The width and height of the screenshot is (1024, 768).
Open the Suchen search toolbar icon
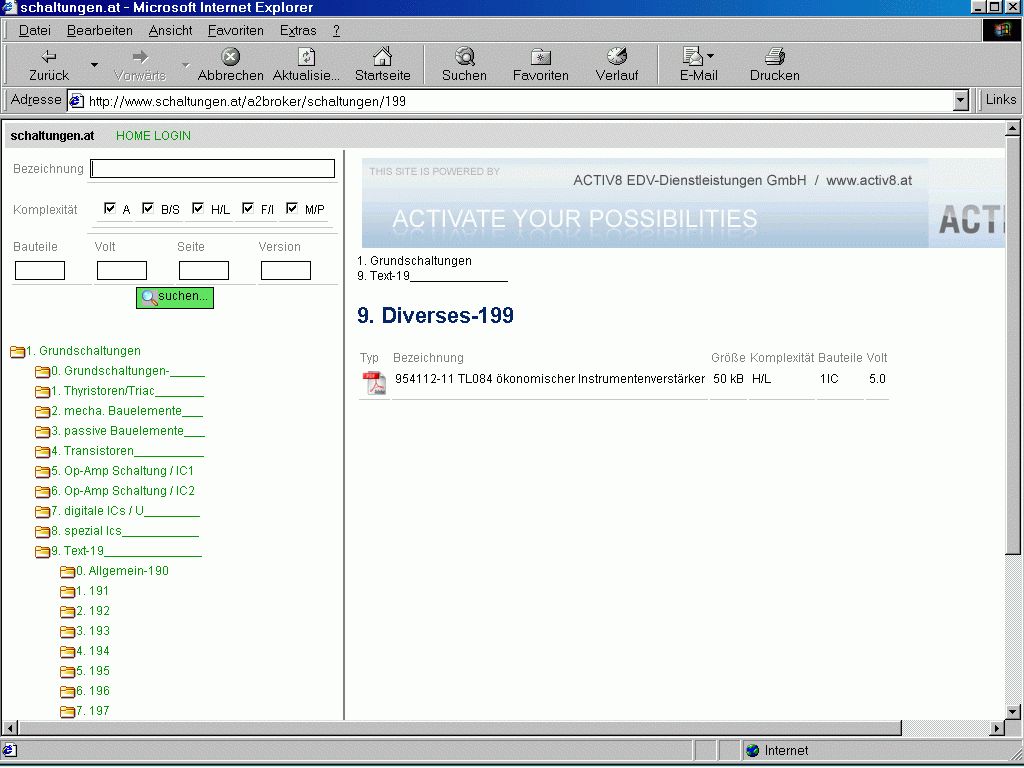coord(464,57)
